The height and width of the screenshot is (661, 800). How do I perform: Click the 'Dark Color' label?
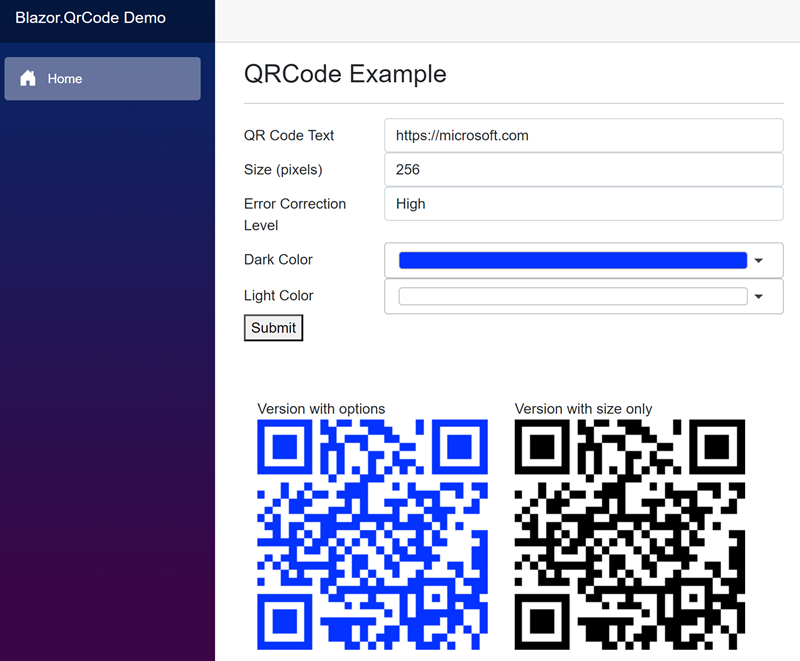[x=278, y=260]
